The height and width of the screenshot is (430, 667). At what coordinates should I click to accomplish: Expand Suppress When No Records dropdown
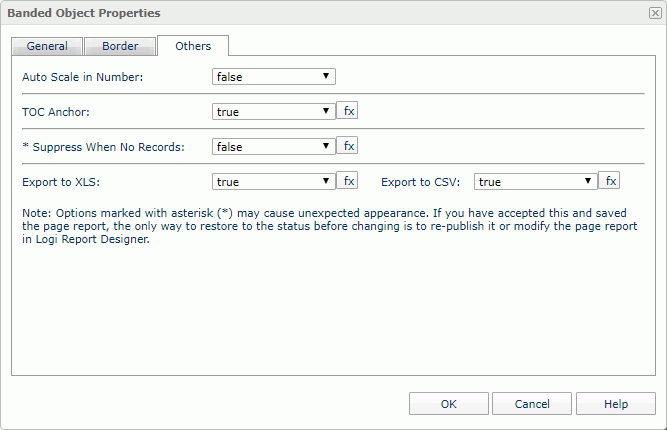coord(273,147)
